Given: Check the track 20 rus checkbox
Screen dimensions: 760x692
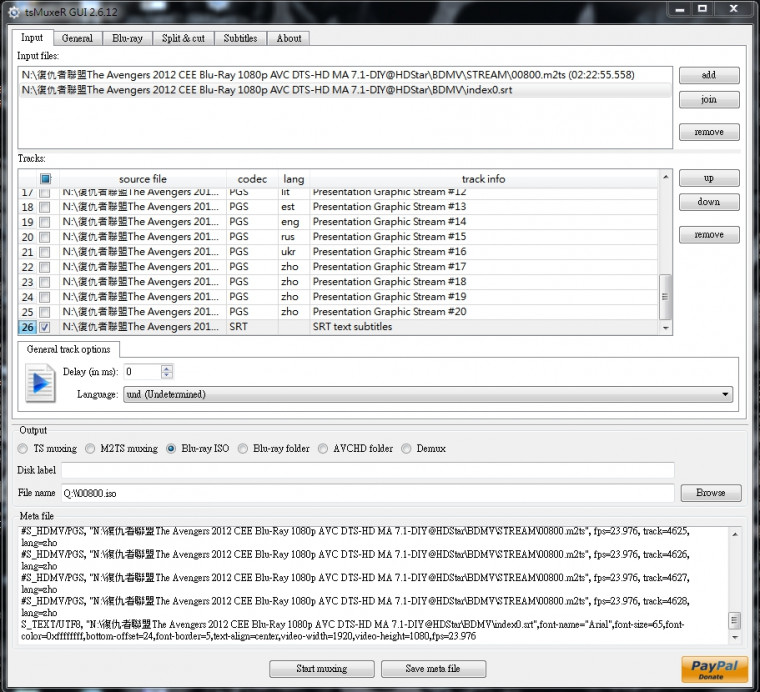Looking at the screenshot, I should pos(45,237).
